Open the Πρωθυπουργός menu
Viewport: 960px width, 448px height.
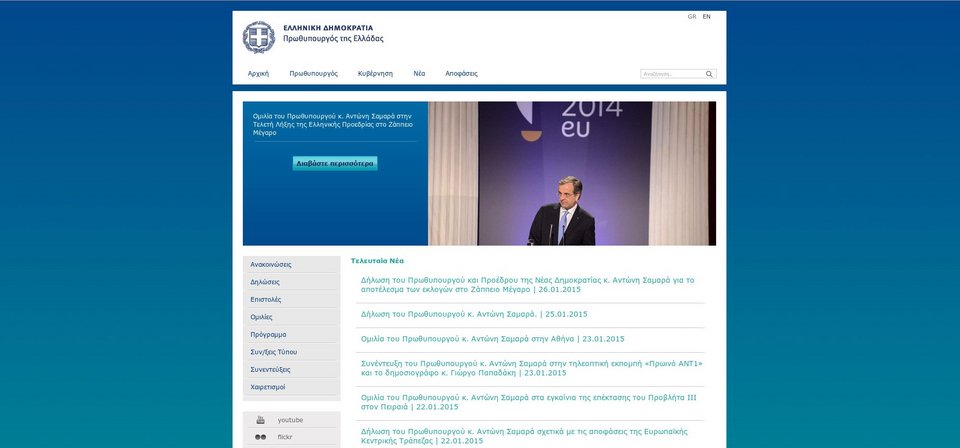313,74
